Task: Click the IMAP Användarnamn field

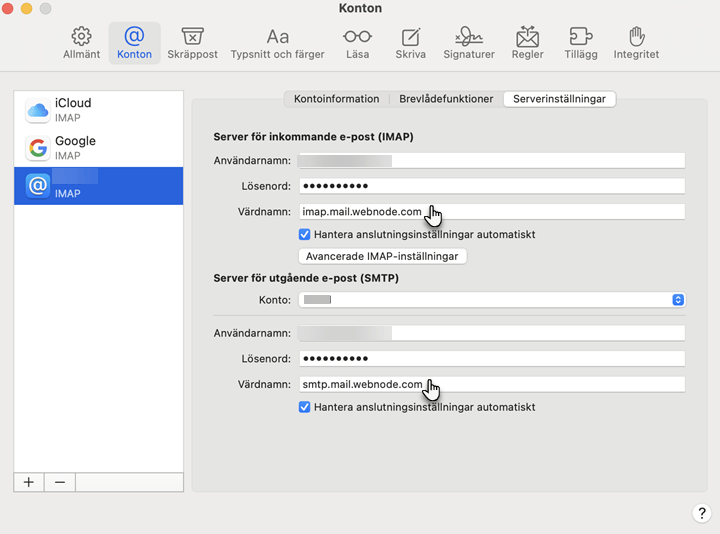Action: click(x=492, y=160)
